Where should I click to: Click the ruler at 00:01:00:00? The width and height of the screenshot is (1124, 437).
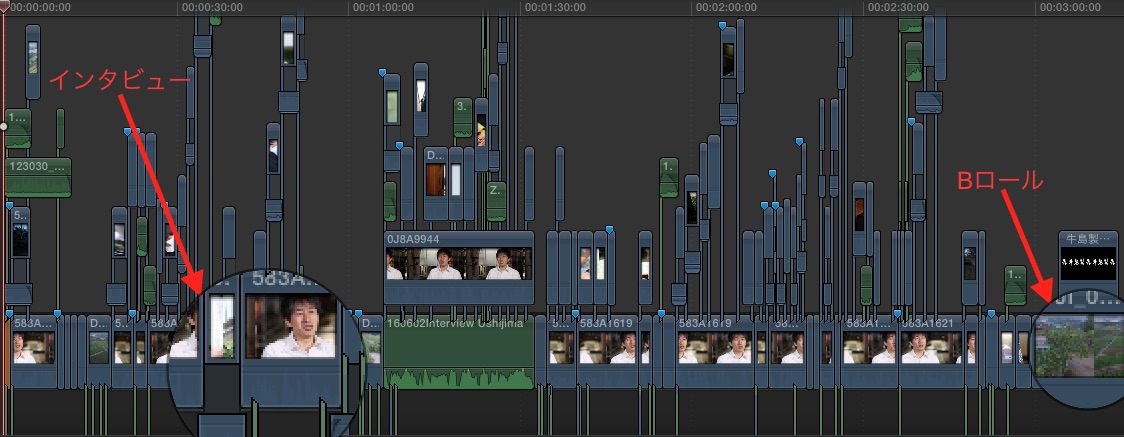pyautogui.click(x=384, y=7)
